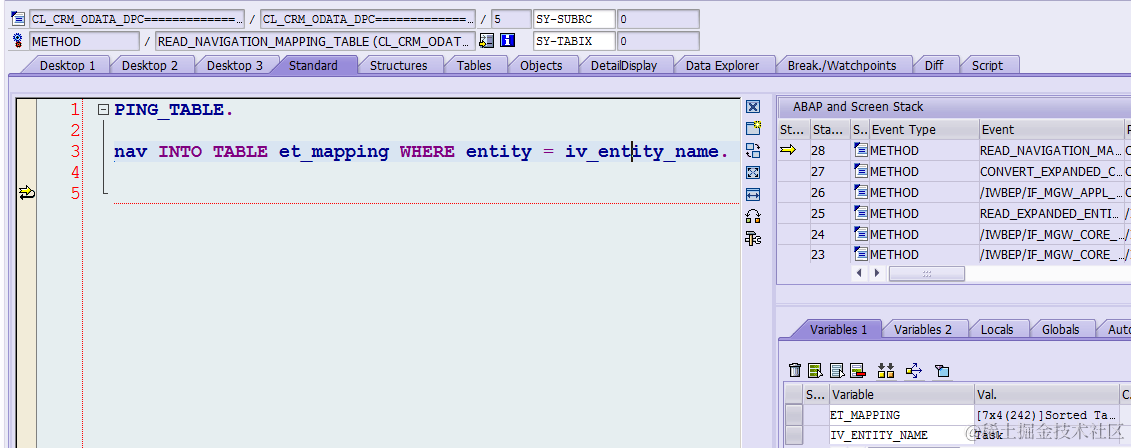The width and height of the screenshot is (1131, 448).
Task: Click the new tool icon with yellow star
Action: [753, 128]
